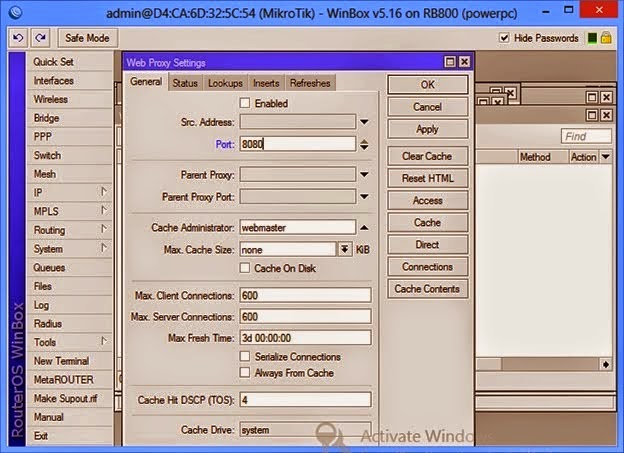Viewport: 624px width, 453px height.
Task: Click the Redo arrow in toolbar
Action: pos(40,38)
